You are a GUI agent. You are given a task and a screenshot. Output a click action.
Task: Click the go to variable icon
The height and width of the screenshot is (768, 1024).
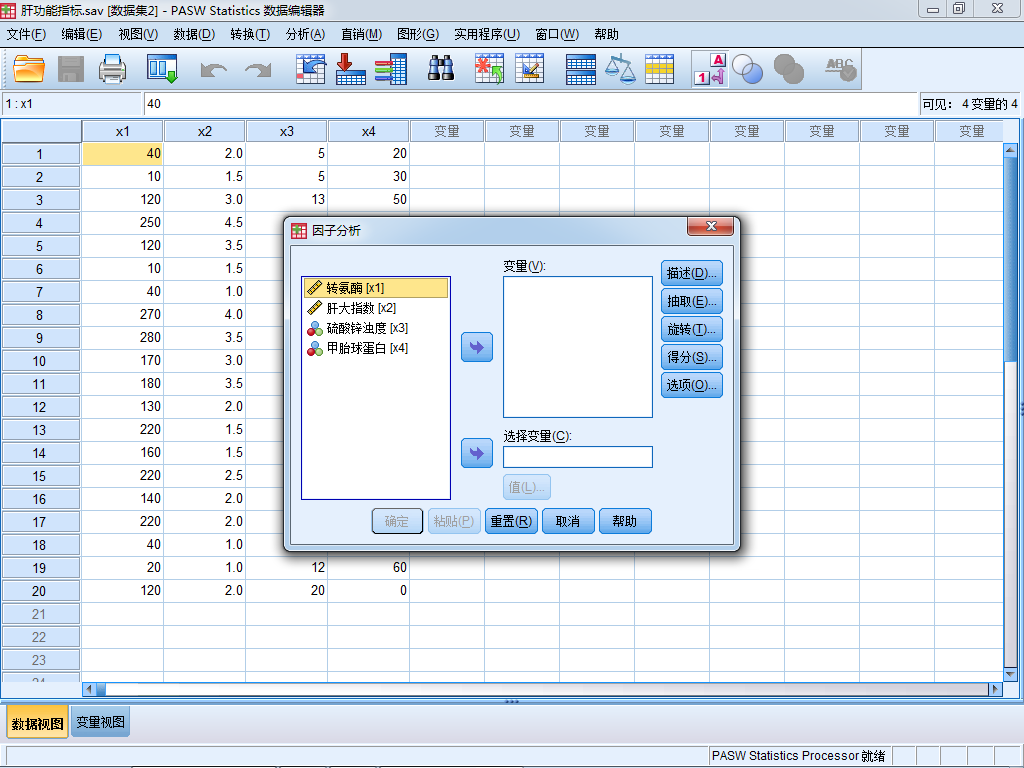351,69
